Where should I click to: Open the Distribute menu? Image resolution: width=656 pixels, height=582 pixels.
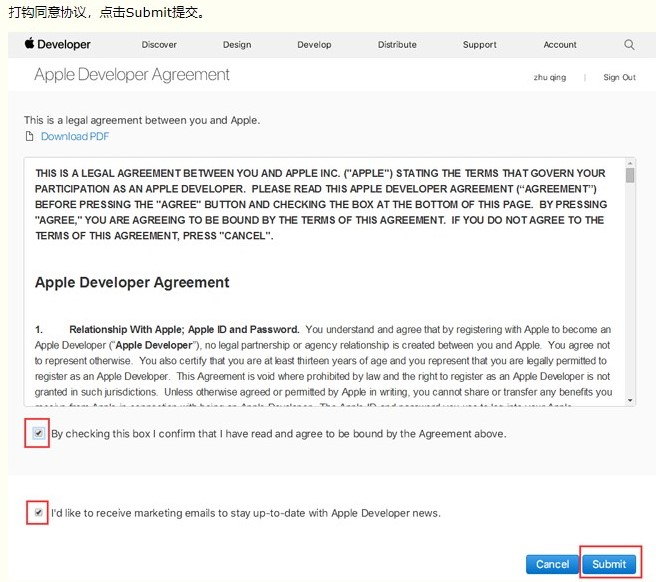tap(397, 44)
